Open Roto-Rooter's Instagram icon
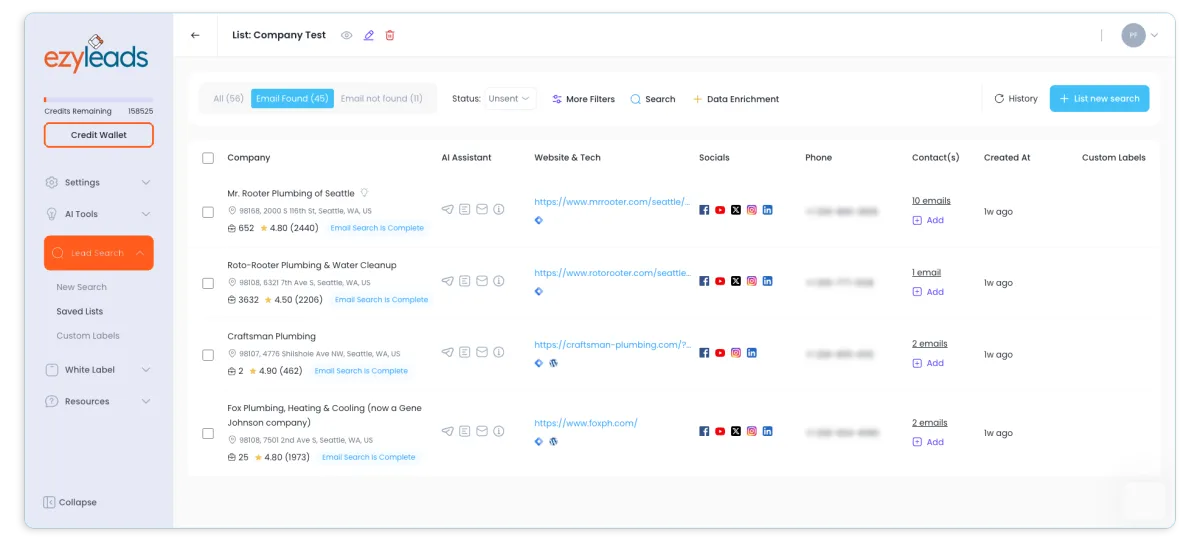This screenshot has height=557, width=1200. coord(752,281)
